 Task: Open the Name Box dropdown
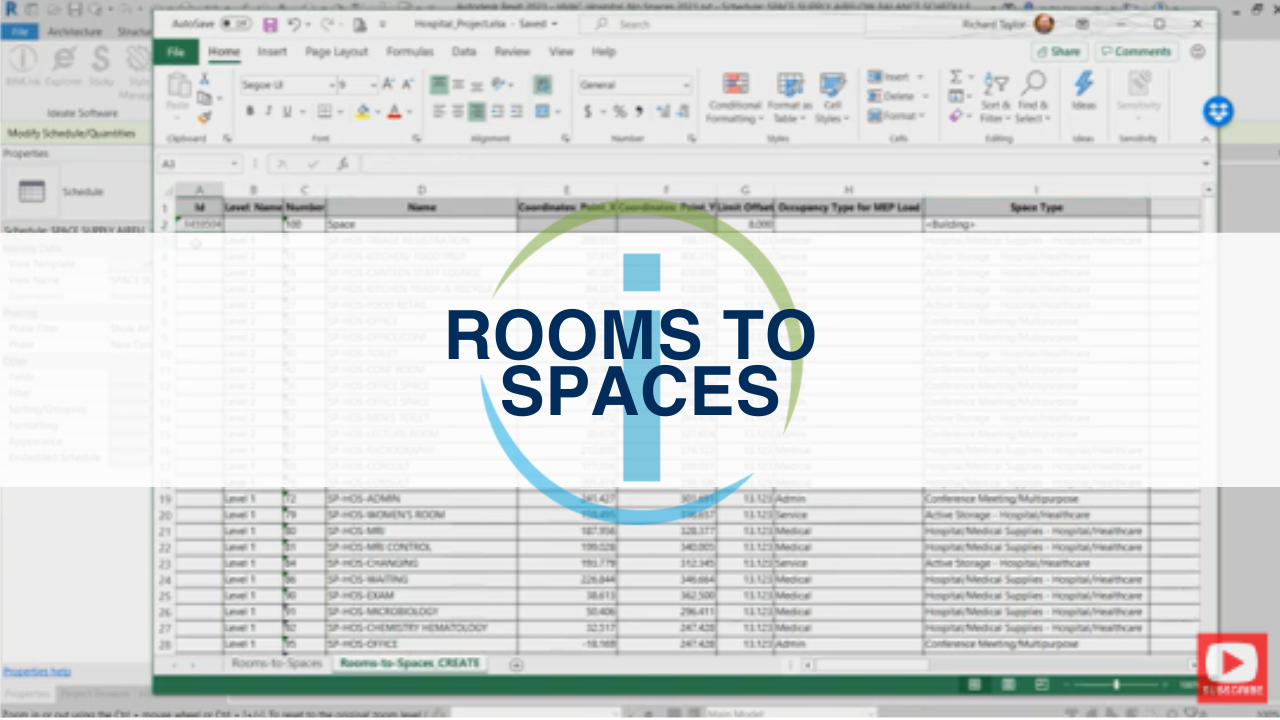point(234,163)
